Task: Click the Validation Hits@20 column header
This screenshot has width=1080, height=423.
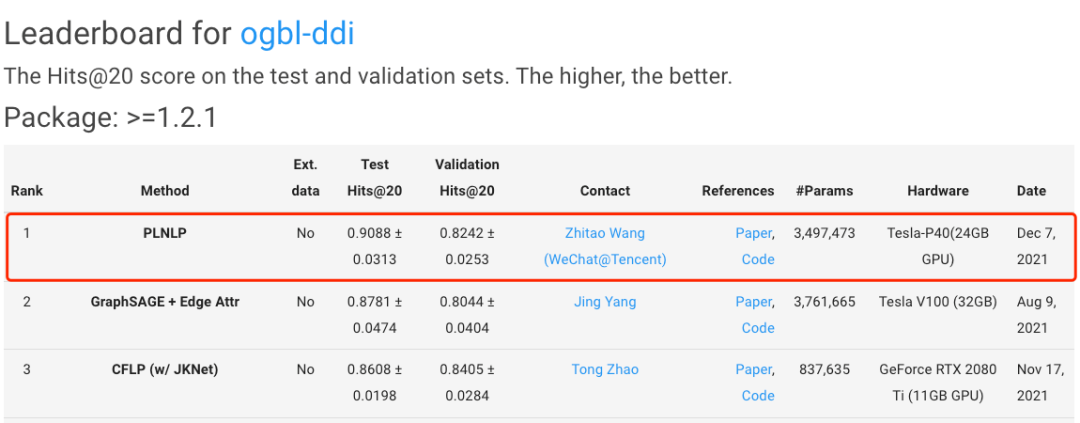Action: (x=467, y=177)
